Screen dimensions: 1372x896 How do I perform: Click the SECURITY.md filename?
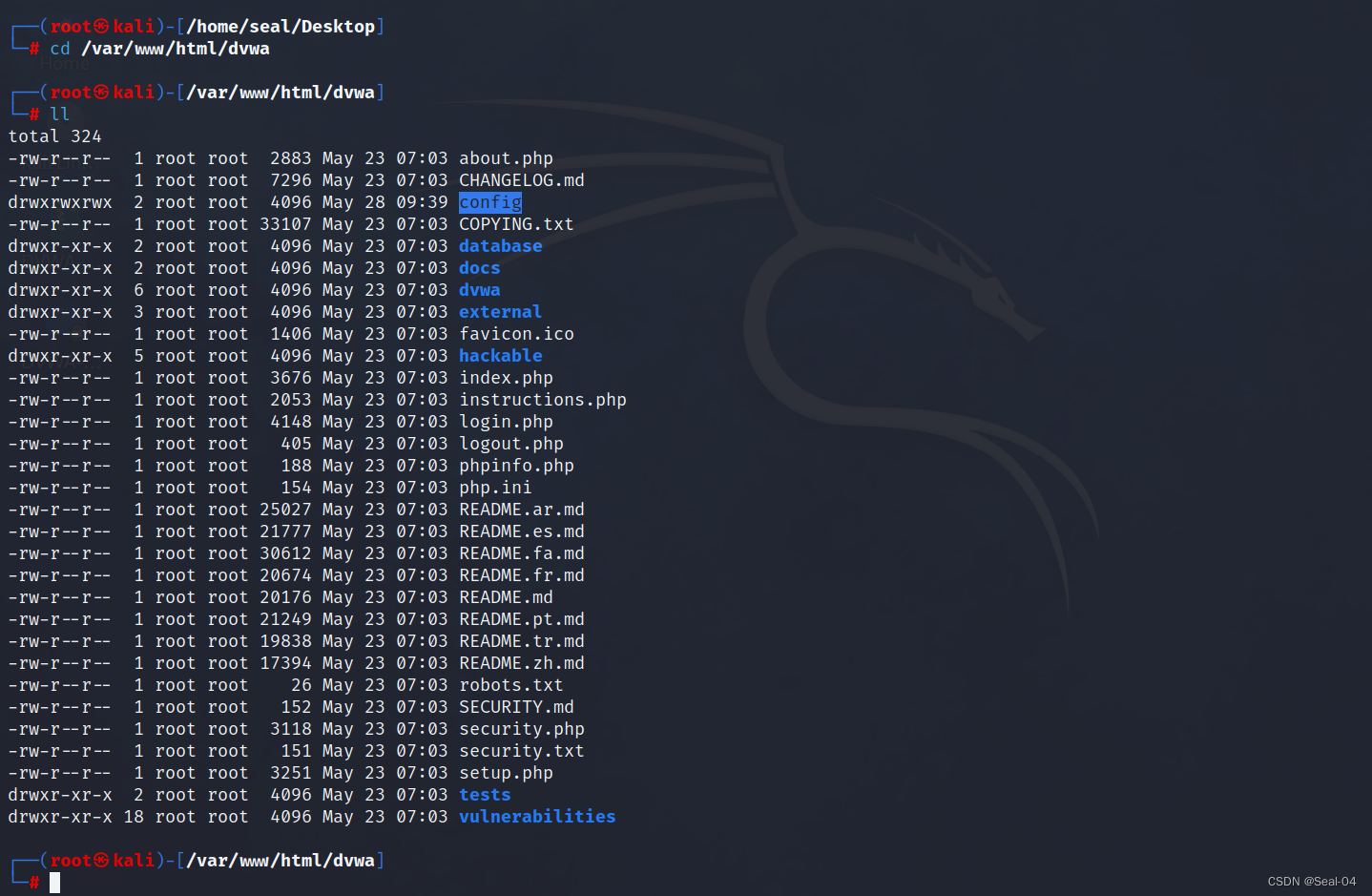pos(516,707)
